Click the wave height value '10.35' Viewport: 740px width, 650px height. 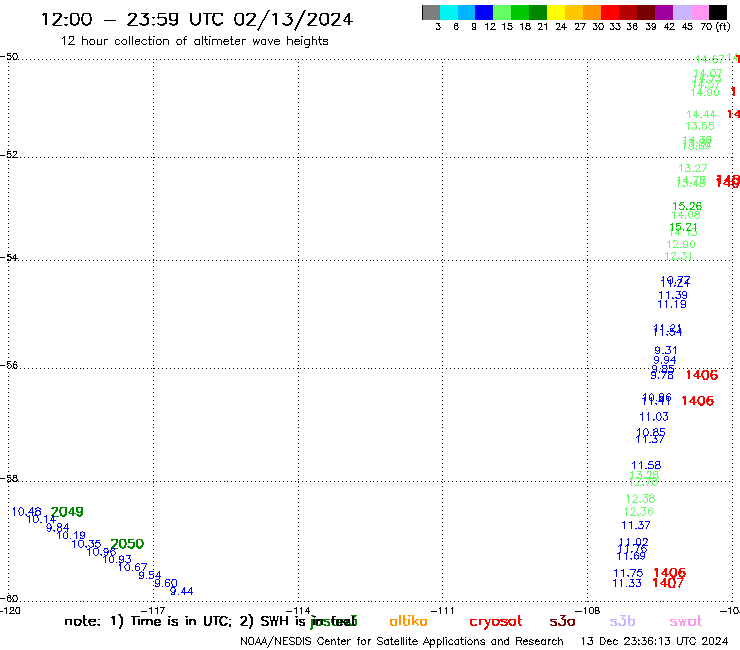tap(86, 544)
